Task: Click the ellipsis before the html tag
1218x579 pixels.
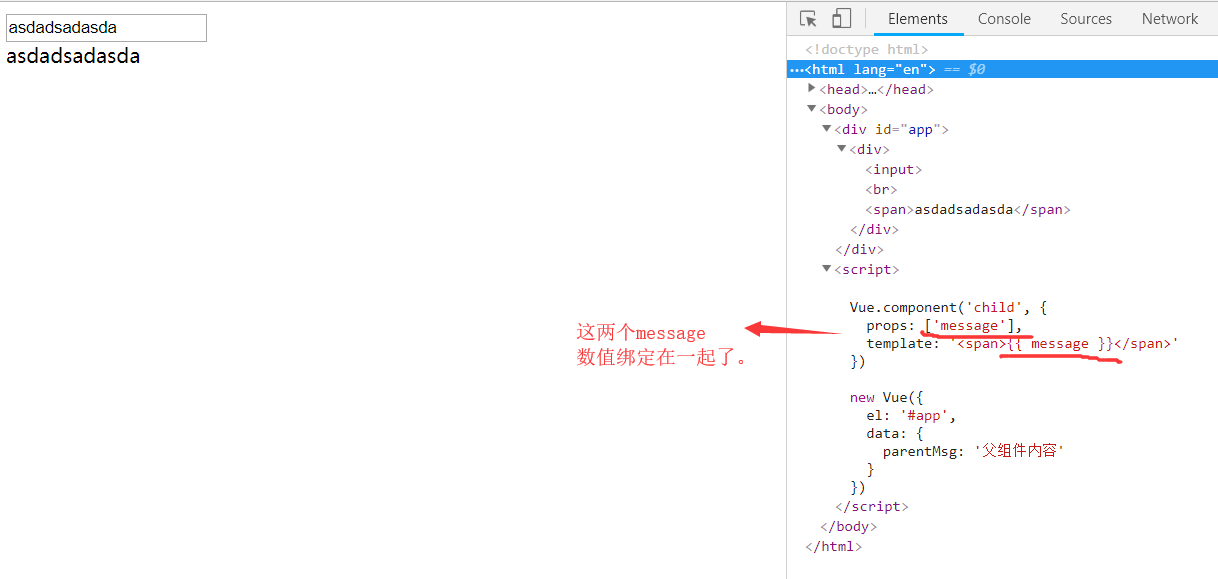Action: 796,69
